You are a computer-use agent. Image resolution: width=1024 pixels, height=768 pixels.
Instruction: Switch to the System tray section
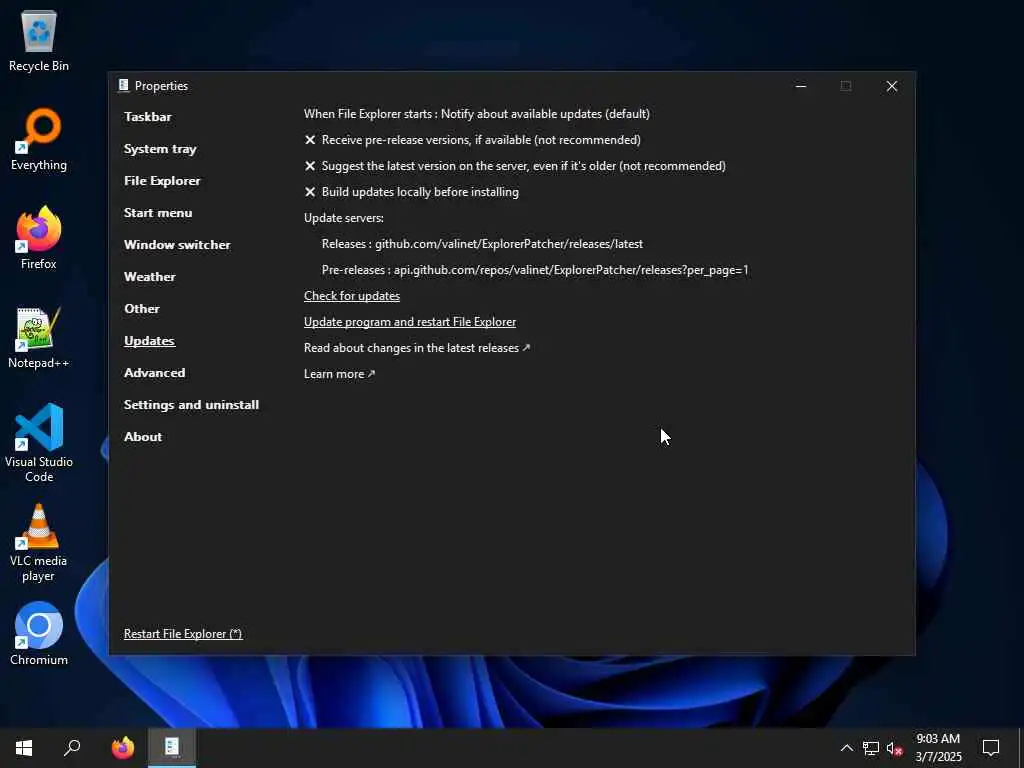[160, 149]
